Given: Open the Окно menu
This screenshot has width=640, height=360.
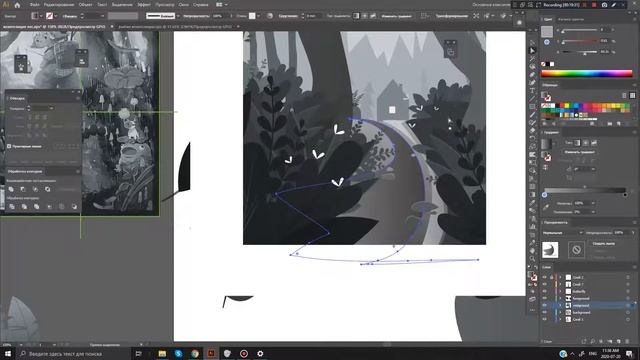Looking at the screenshot, I should tap(184, 5).
